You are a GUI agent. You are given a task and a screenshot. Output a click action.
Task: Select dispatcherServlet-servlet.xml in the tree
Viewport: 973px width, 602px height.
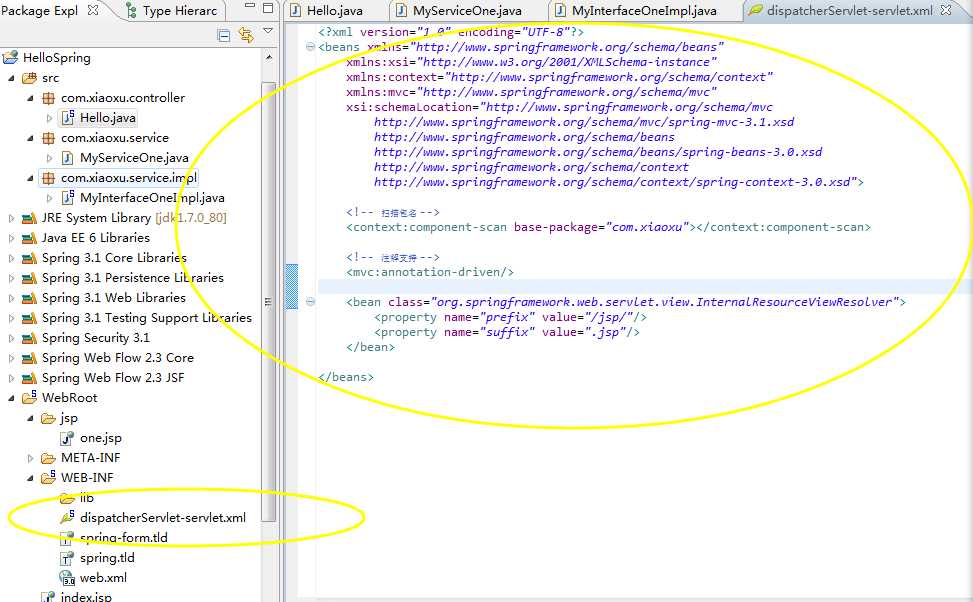tap(163, 518)
